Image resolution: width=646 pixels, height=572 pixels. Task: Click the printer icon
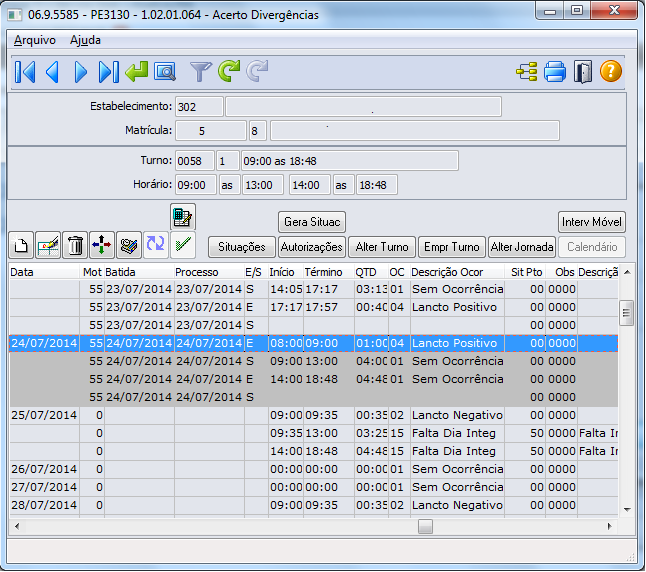point(555,72)
